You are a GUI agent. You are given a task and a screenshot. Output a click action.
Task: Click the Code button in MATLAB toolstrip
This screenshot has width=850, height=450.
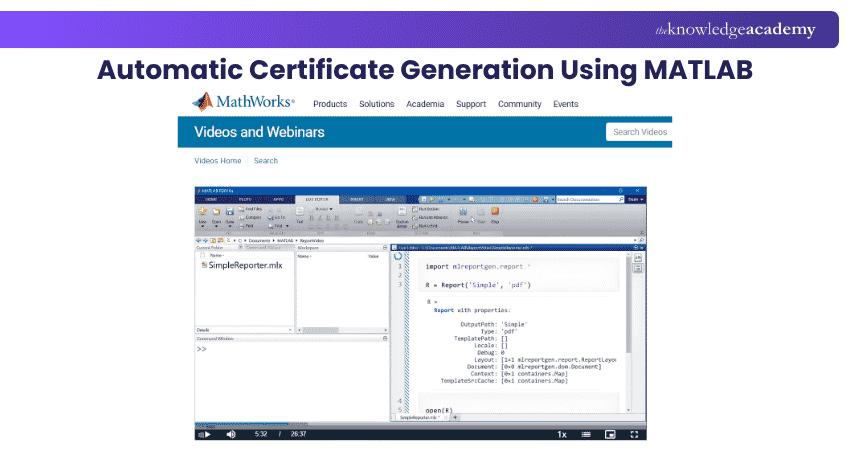tap(358, 215)
